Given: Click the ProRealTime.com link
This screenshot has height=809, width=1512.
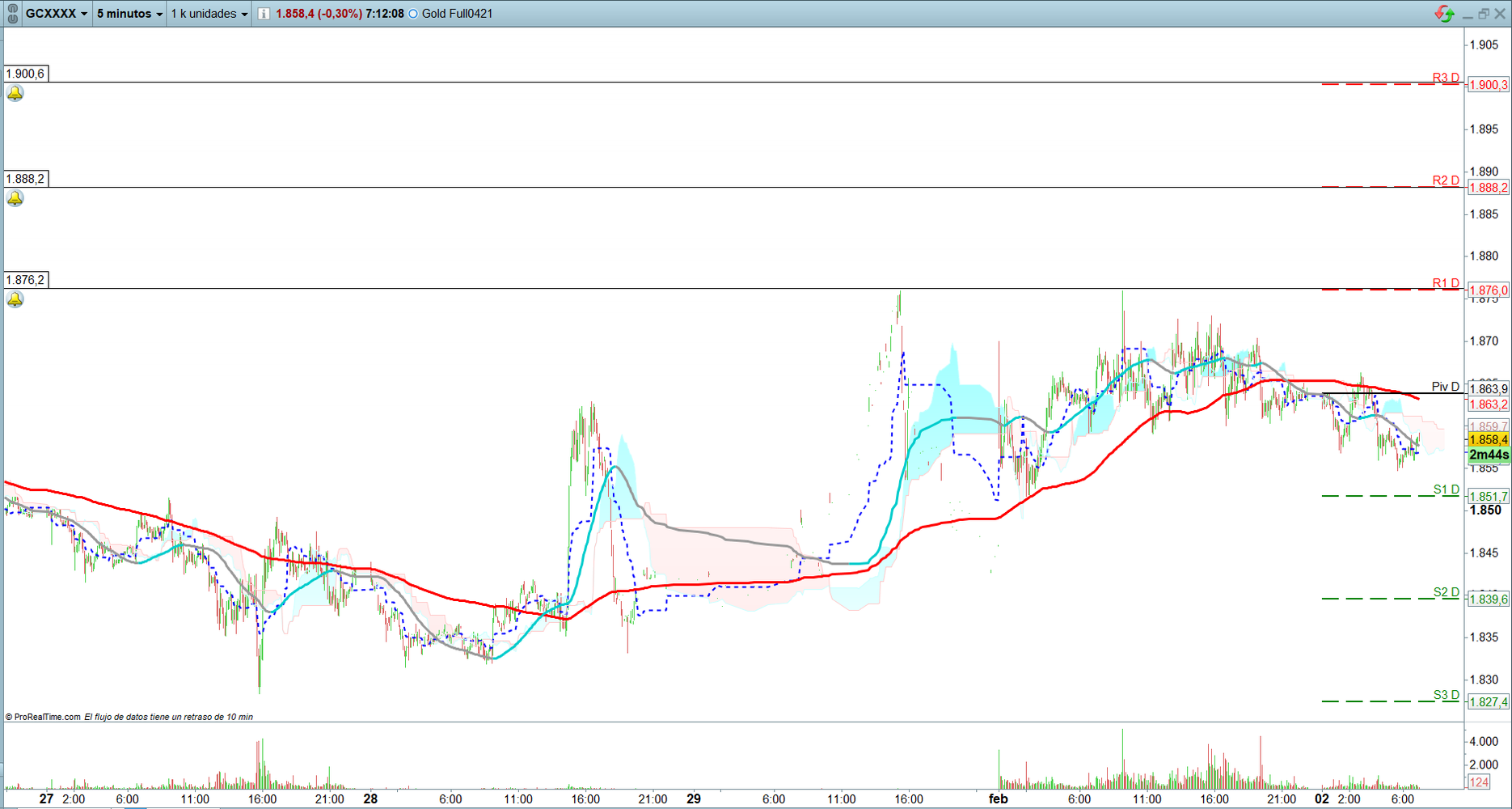Looking at the screenshot, I should 47,717.
